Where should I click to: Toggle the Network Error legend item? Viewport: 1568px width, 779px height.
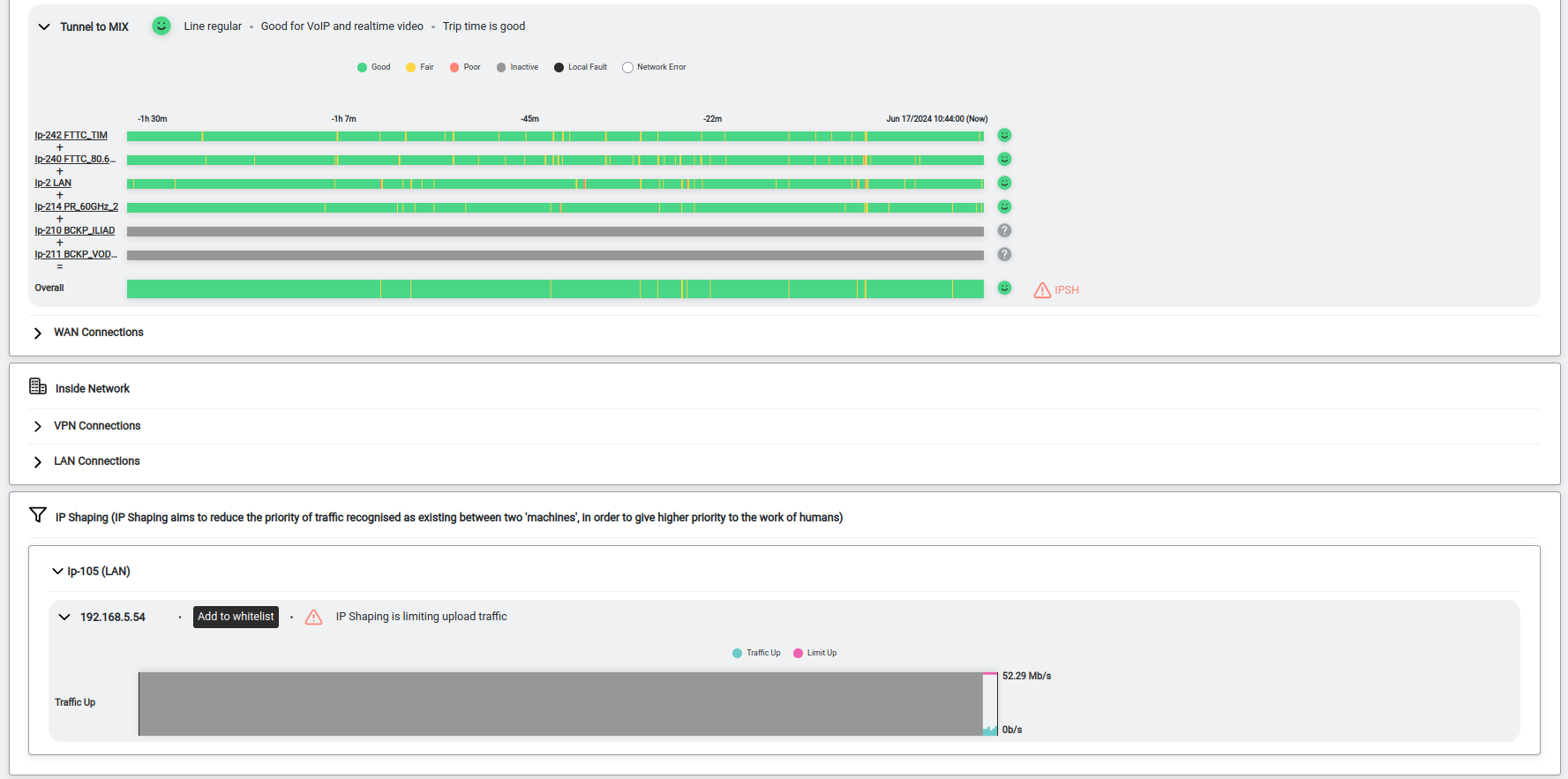[x=654, y=67]
